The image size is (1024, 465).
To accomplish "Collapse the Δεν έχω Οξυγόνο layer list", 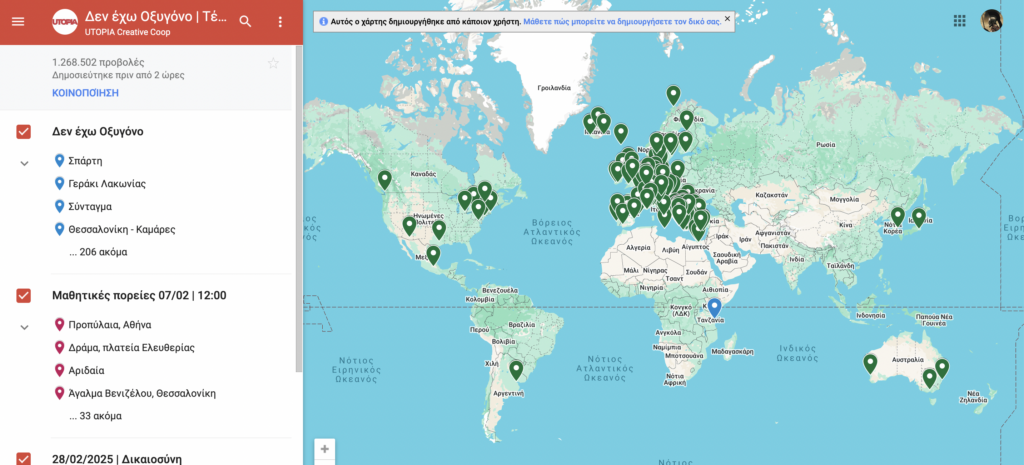I will tap(25, 163).
